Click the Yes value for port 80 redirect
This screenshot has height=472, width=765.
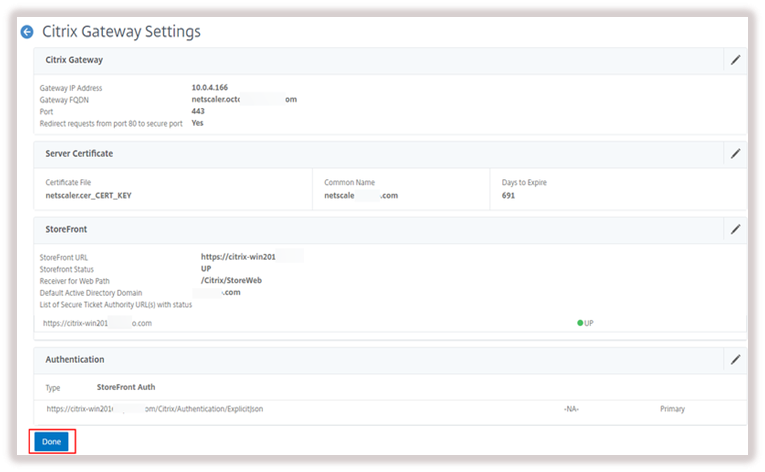pos(197,123)
